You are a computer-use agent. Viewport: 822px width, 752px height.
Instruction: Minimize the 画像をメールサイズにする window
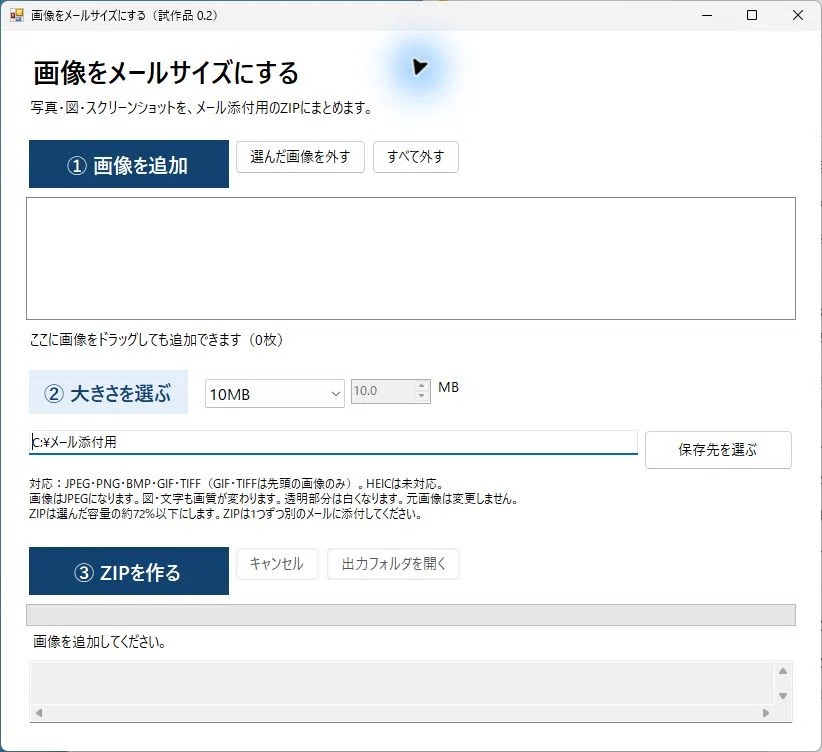point(707,15)
